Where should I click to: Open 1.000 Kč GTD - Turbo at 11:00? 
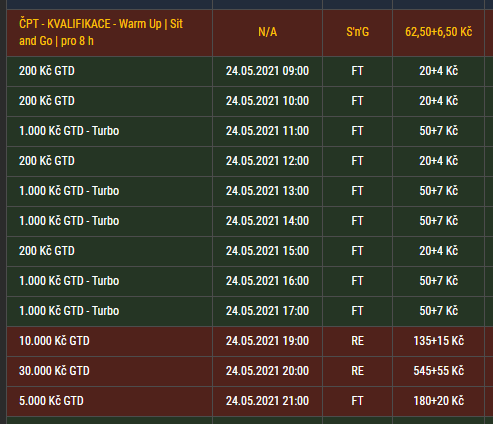(x=69, y=131)
